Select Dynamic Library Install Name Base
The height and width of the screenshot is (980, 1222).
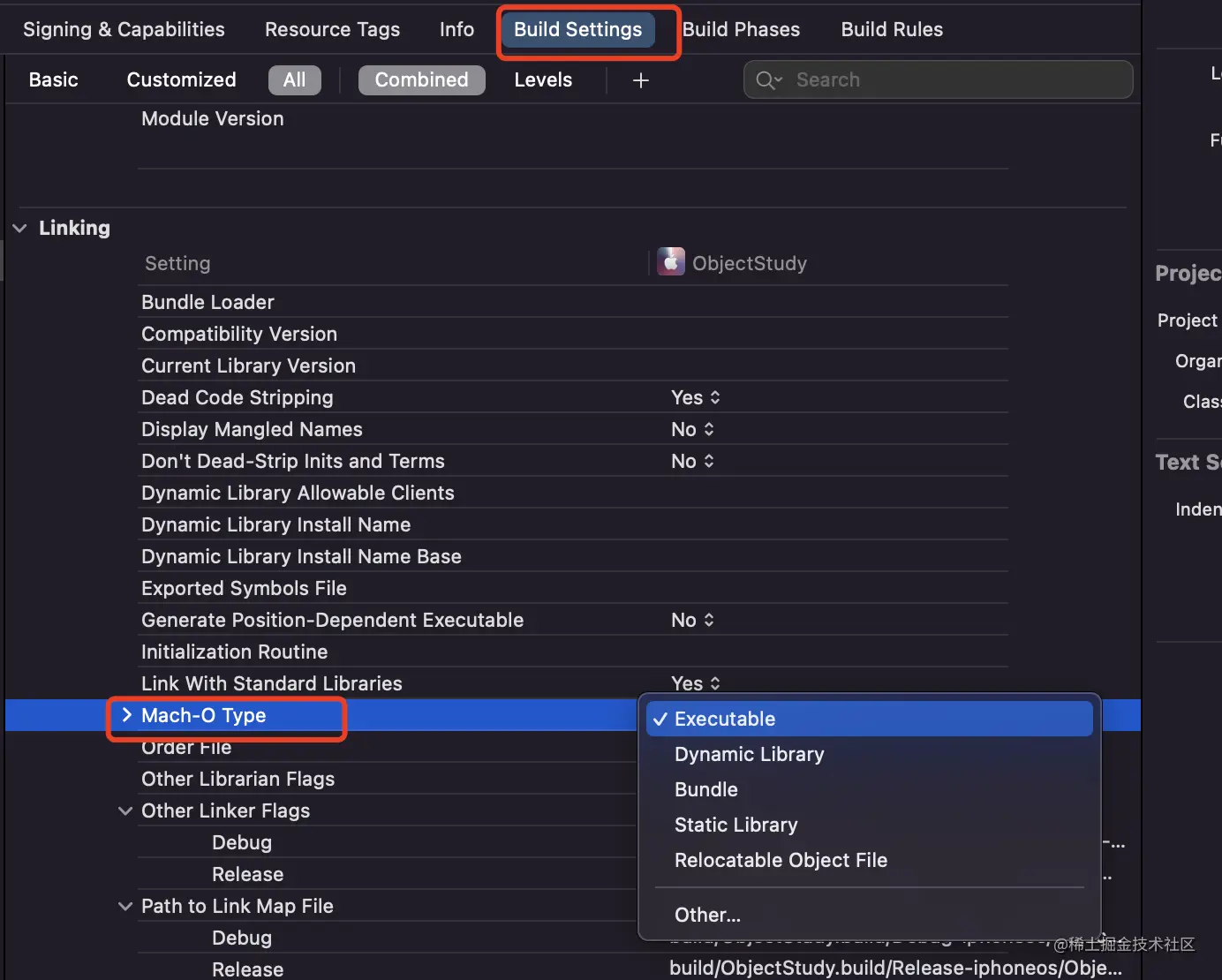click(x=301, y=556)
